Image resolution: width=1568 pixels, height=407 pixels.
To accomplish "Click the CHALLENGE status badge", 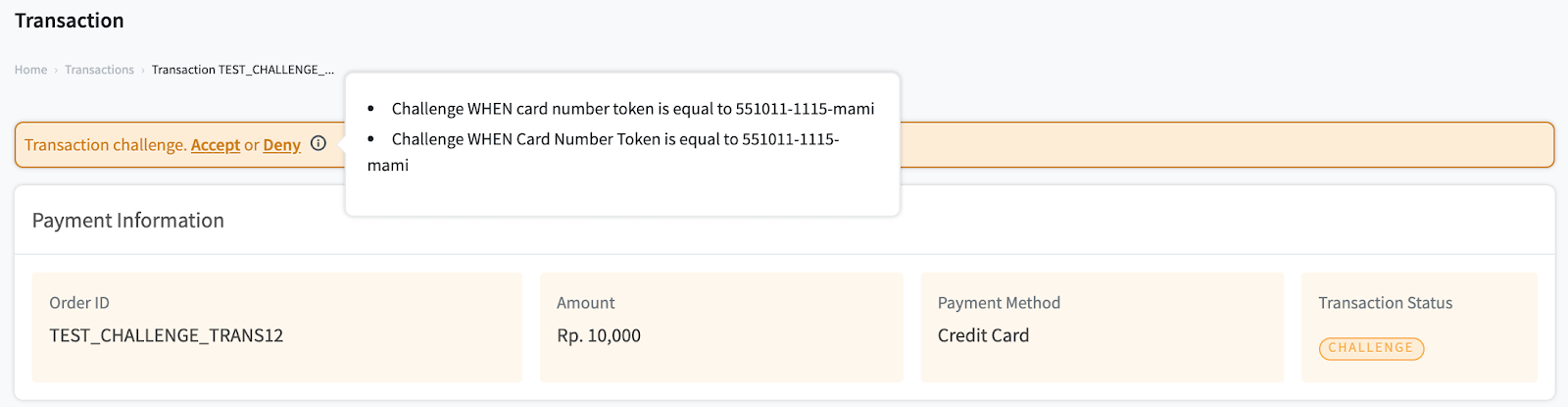I will tap(1371, 348).
